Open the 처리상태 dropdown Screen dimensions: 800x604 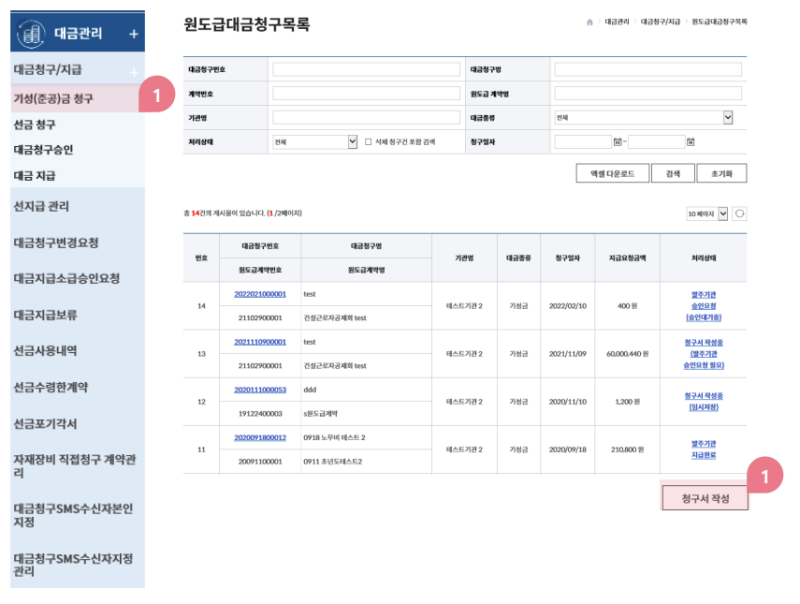point(314,142)
